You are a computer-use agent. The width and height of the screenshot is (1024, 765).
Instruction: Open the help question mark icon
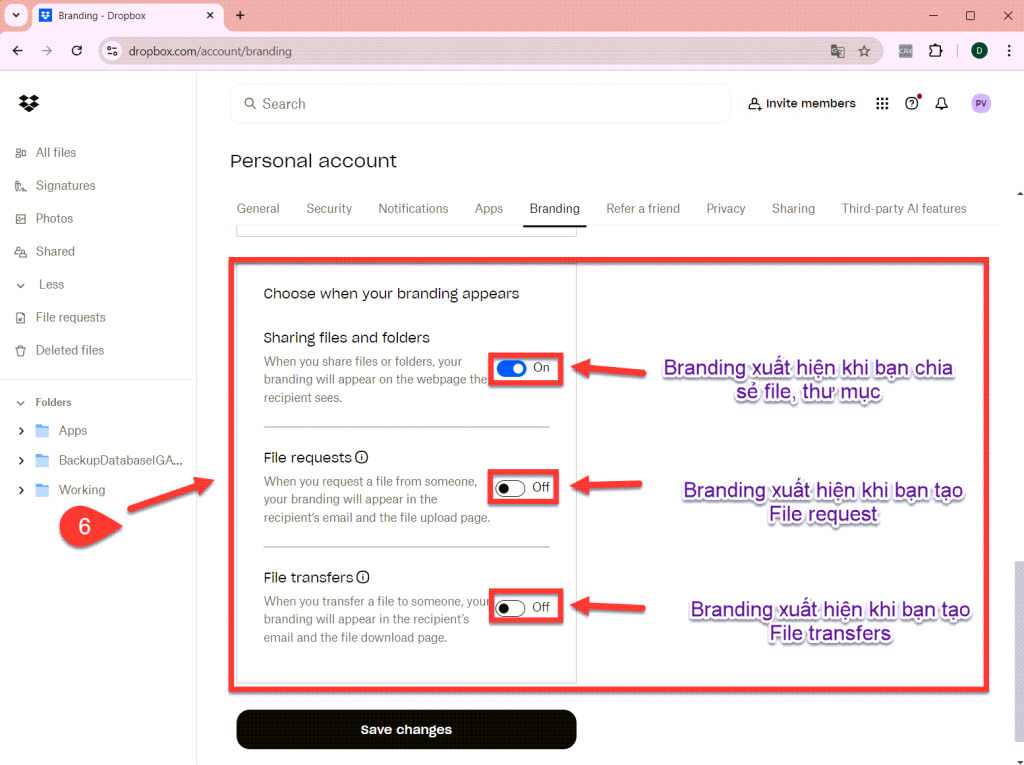[912, 103]
